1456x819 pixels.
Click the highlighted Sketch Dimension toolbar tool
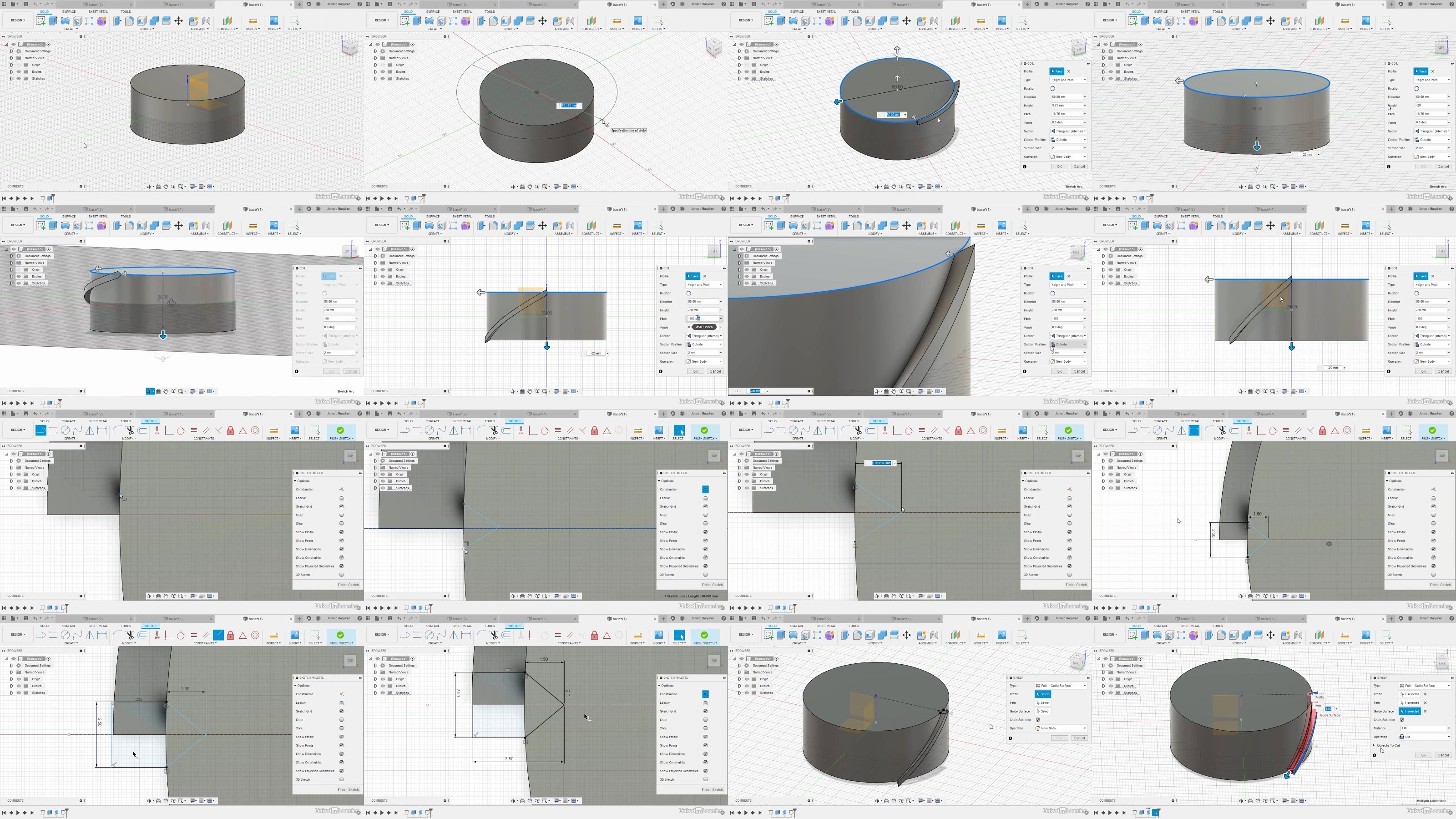pos(1194,431)
